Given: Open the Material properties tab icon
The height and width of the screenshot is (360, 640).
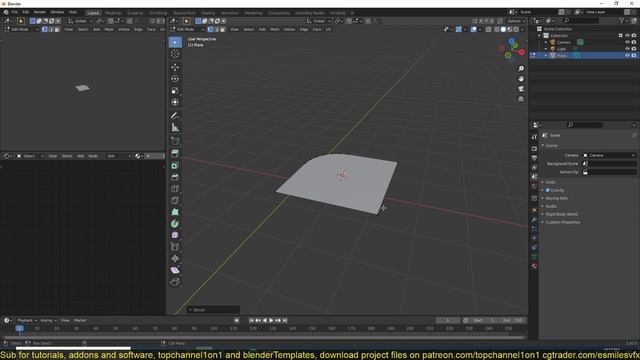Looking at the screenshot, I should [534, 266].
